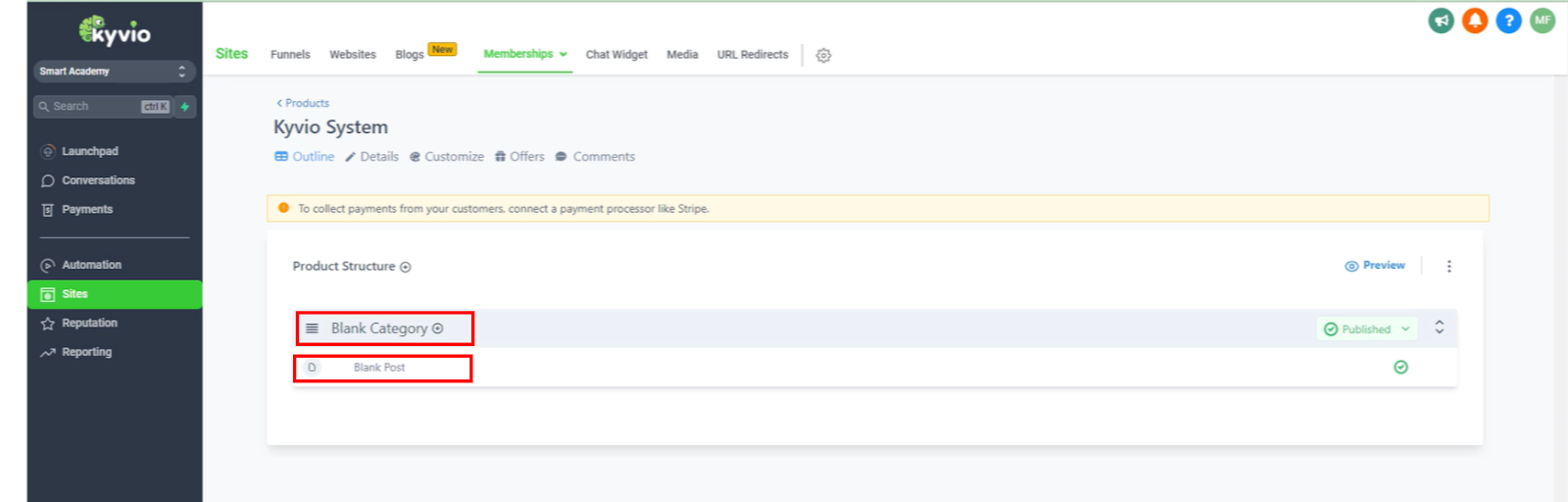Click plus icon next to Blank Category
1568x502 pixels.
(438, 328)
